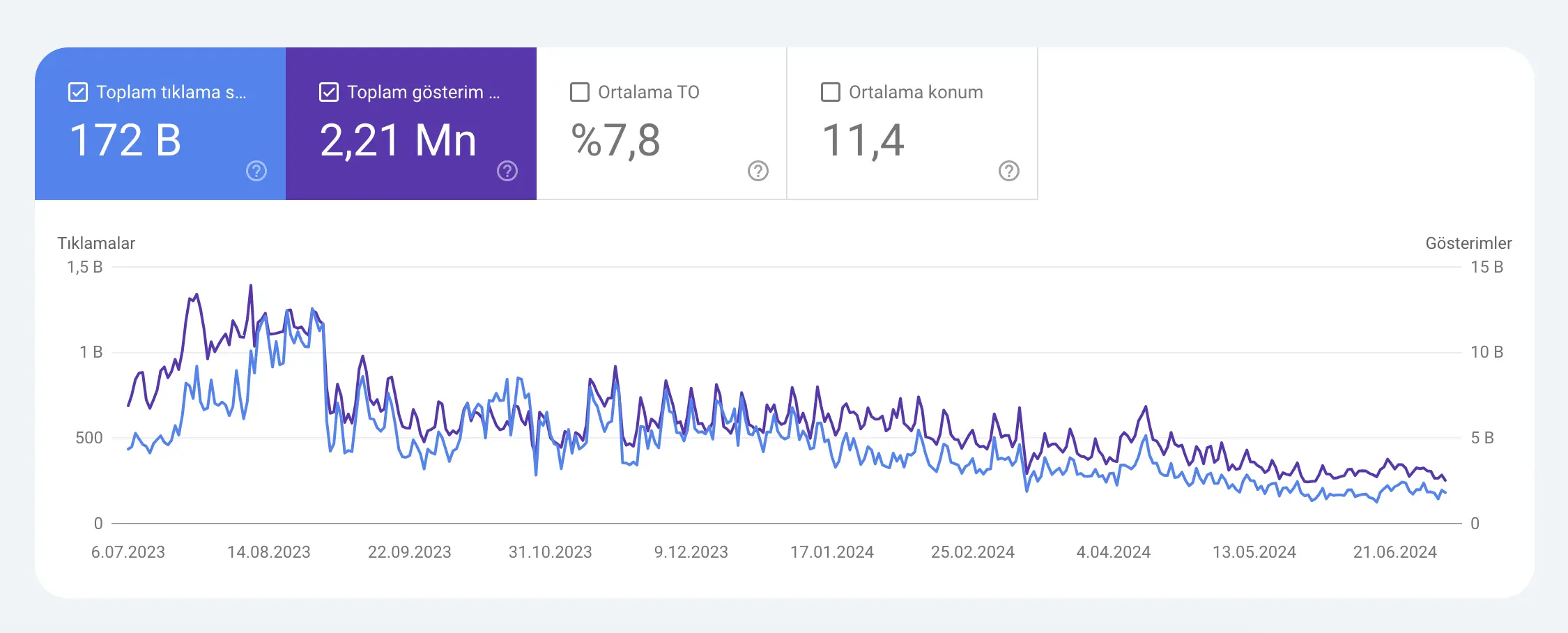Click the %7,8 average CTR value
This screenshot has width=1568, height=633.
coord(615,140)
